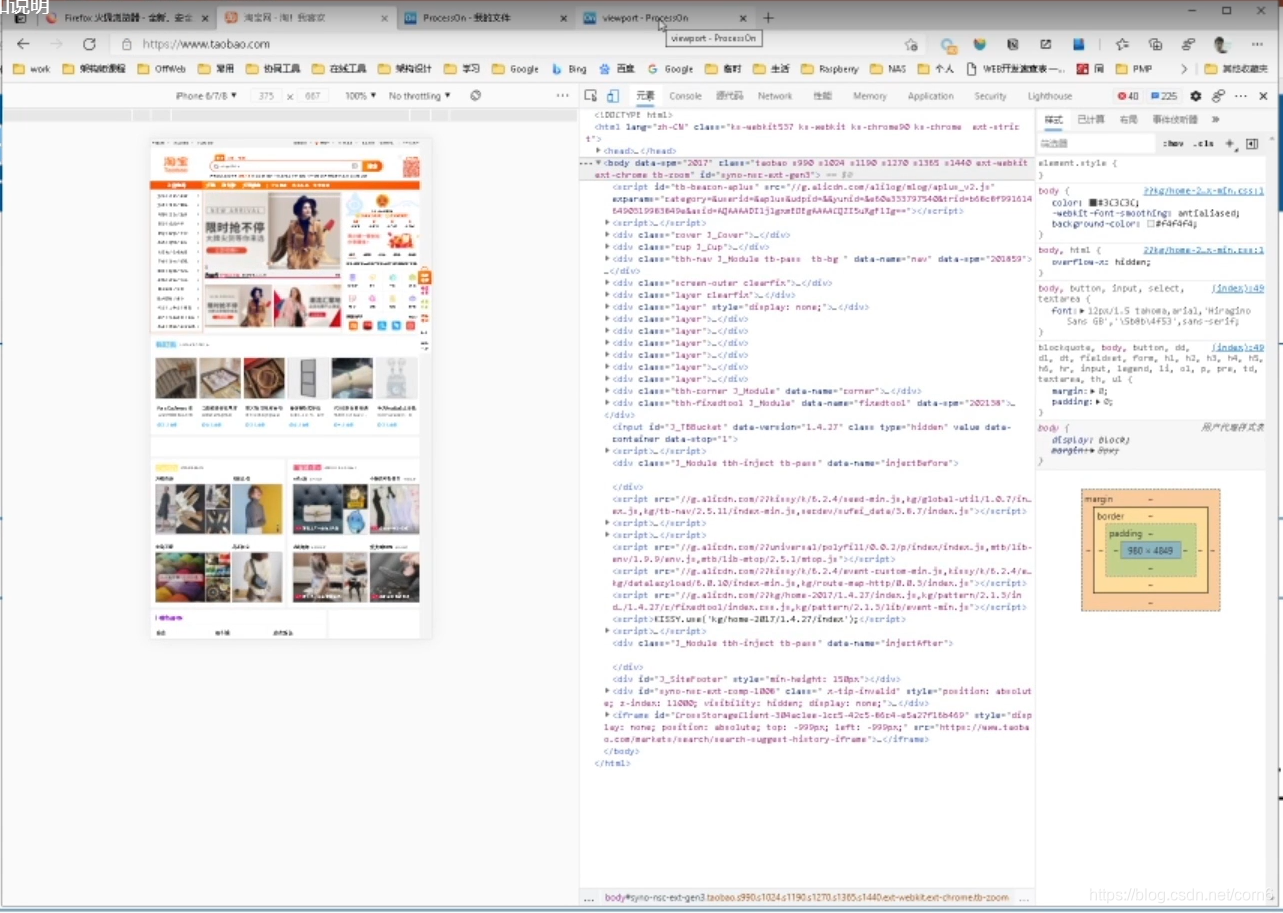Switch to the ProcessOn 我的文件 tab

click(x=484, y=18)
